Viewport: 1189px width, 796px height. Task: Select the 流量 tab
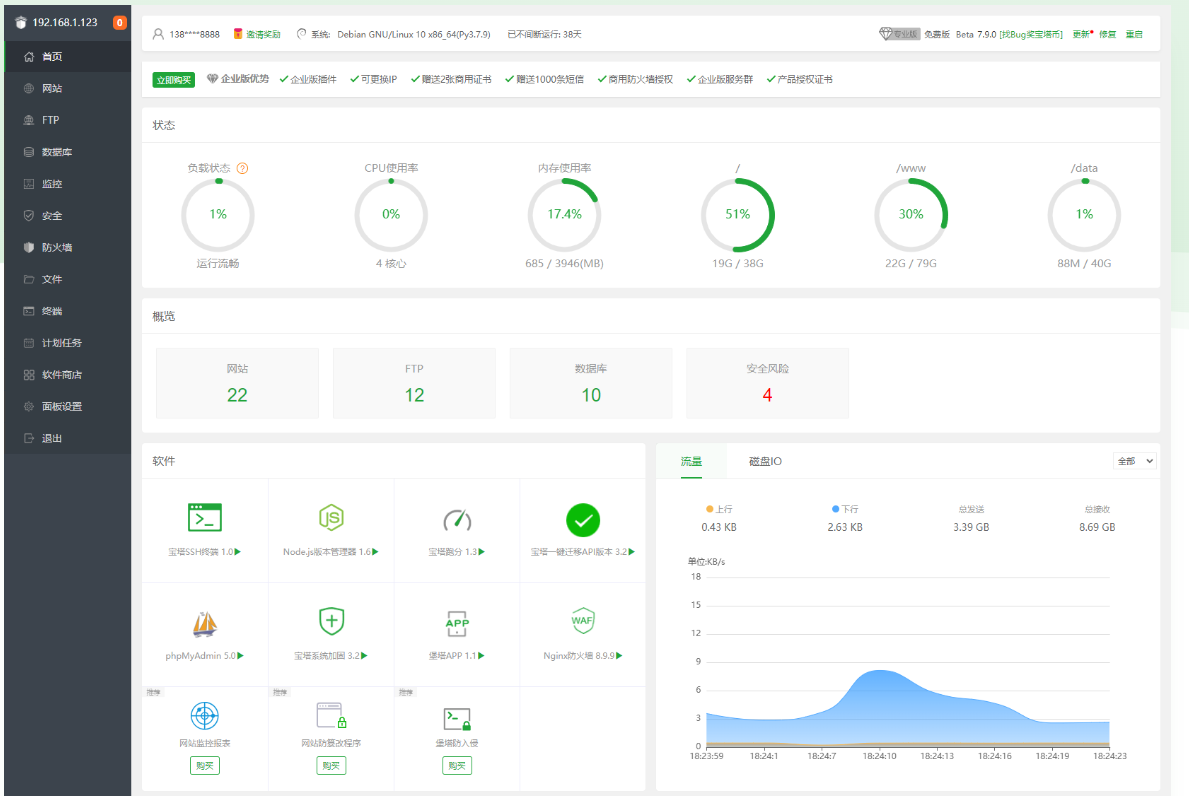pos(691,461)
